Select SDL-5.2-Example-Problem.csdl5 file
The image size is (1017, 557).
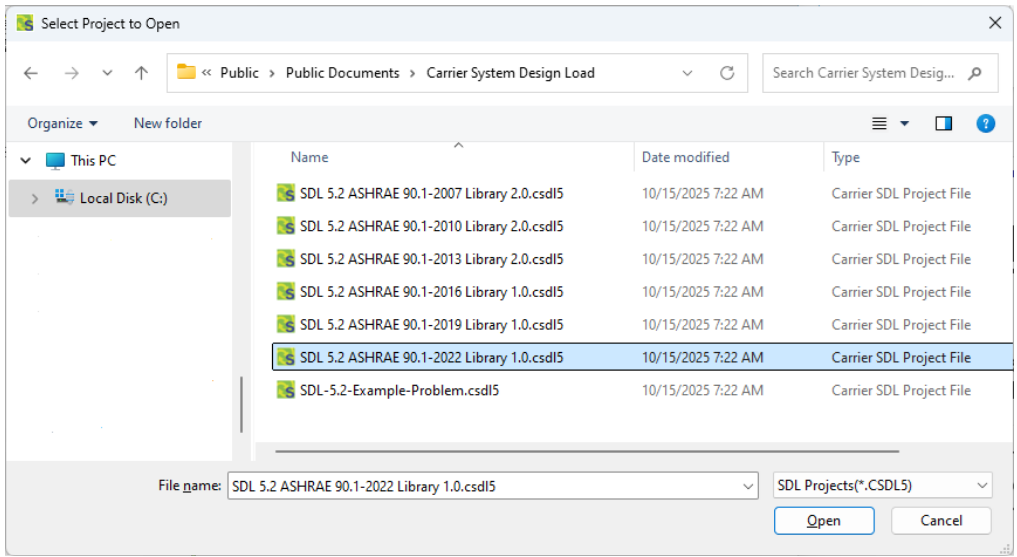click(x=400, y=390)
